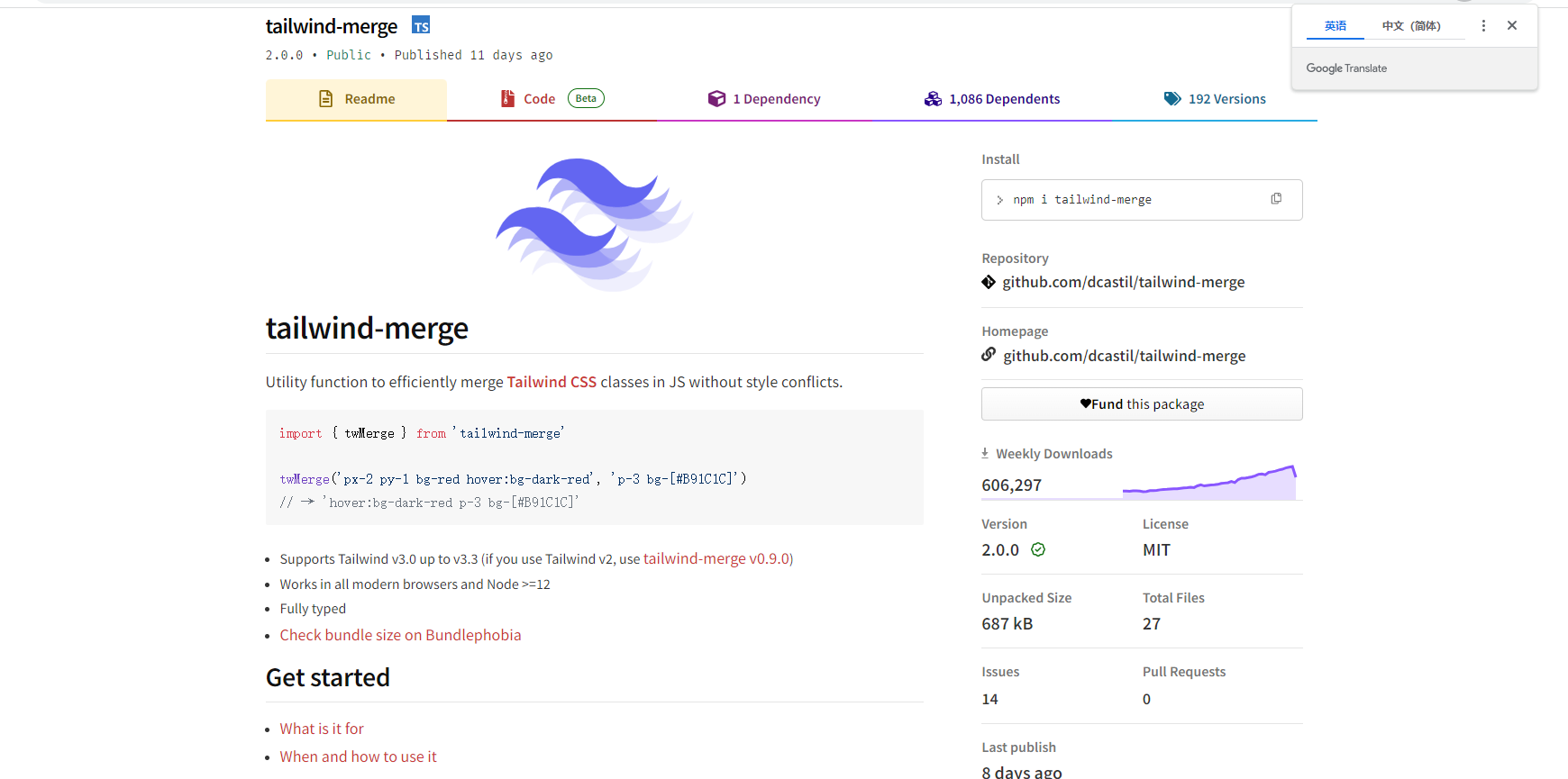This screenshot has width=1568, height=779.
Task: Open repository link github.com/dcastil/tailwind-merge
Action: pyautogui.click(x=1124, y=282)
